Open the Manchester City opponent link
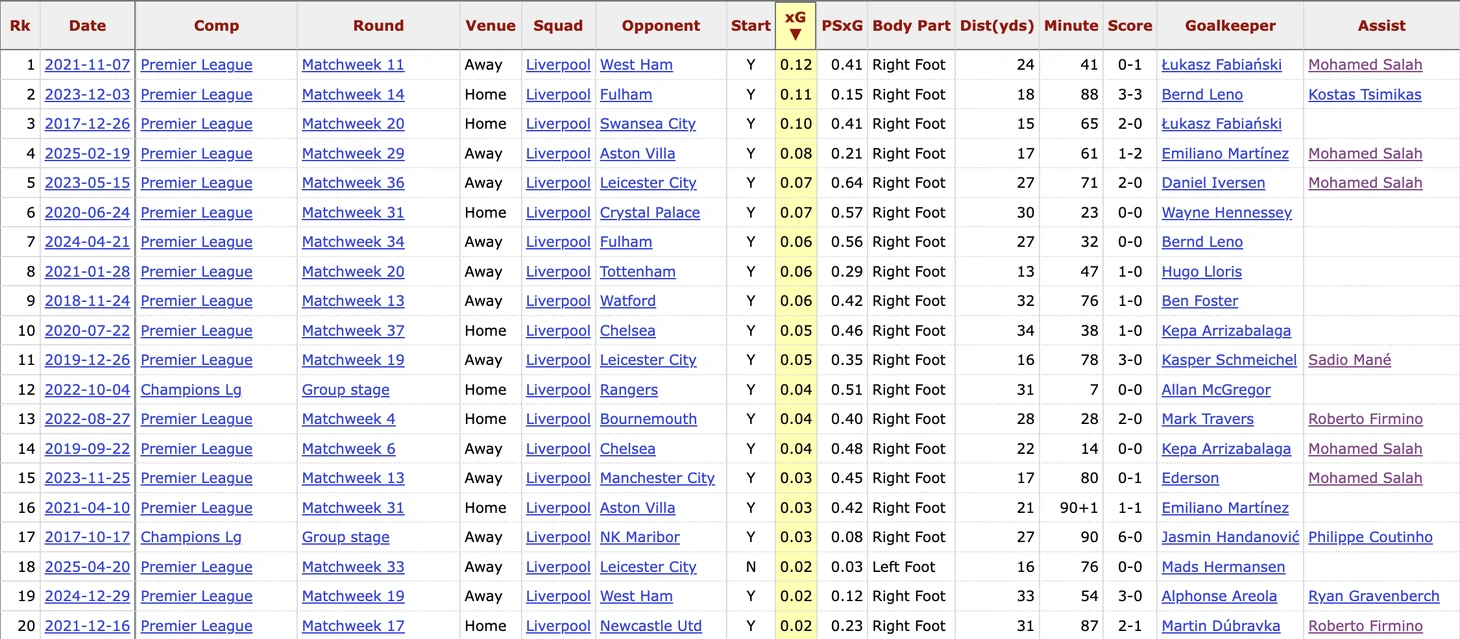Viewport: 1460px width, 639px height. [657, 478]
